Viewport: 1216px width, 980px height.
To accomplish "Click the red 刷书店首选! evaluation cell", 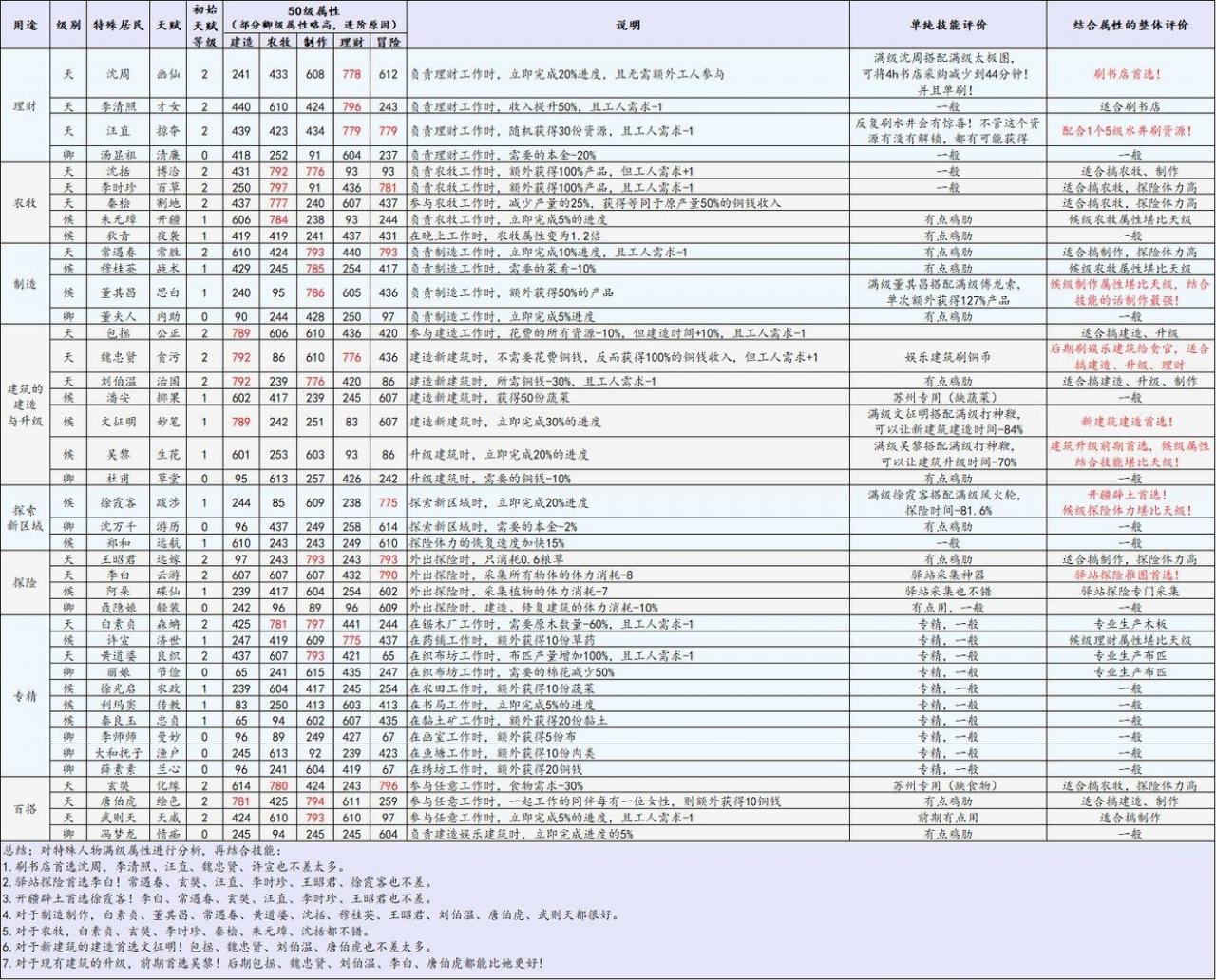I will pyautogui.click(x=1130, y=73).
